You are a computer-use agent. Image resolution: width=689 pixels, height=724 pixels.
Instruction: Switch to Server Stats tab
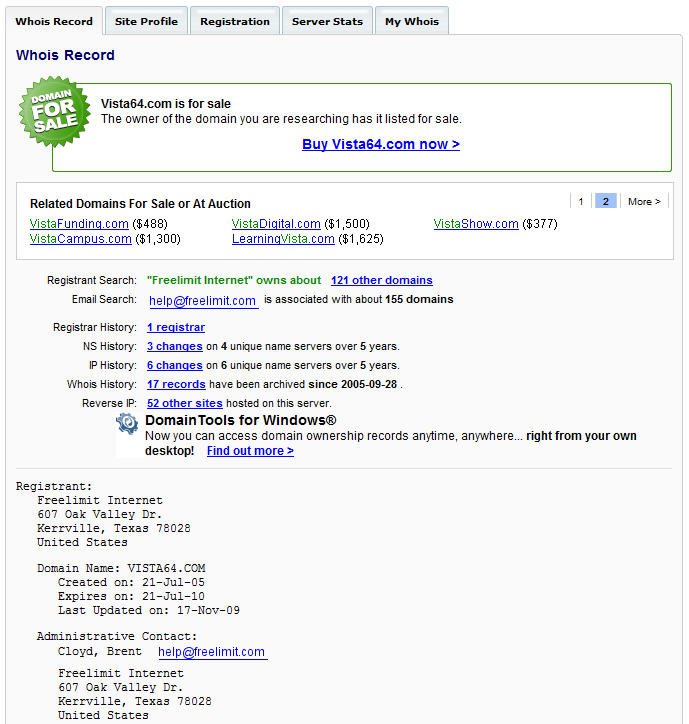(327, 22)
